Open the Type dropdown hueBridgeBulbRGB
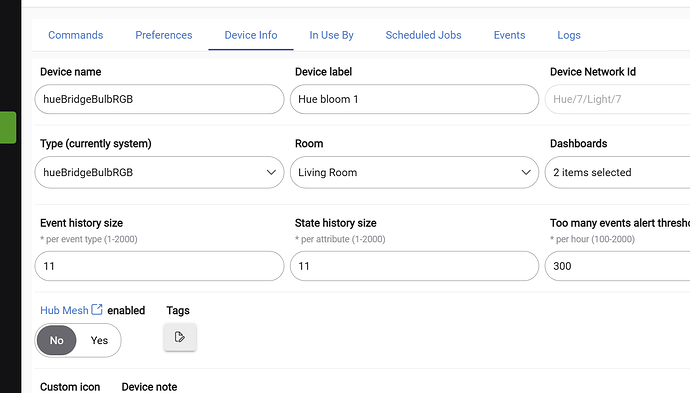Viewport: 690px width, 393px height. point(159,173)
